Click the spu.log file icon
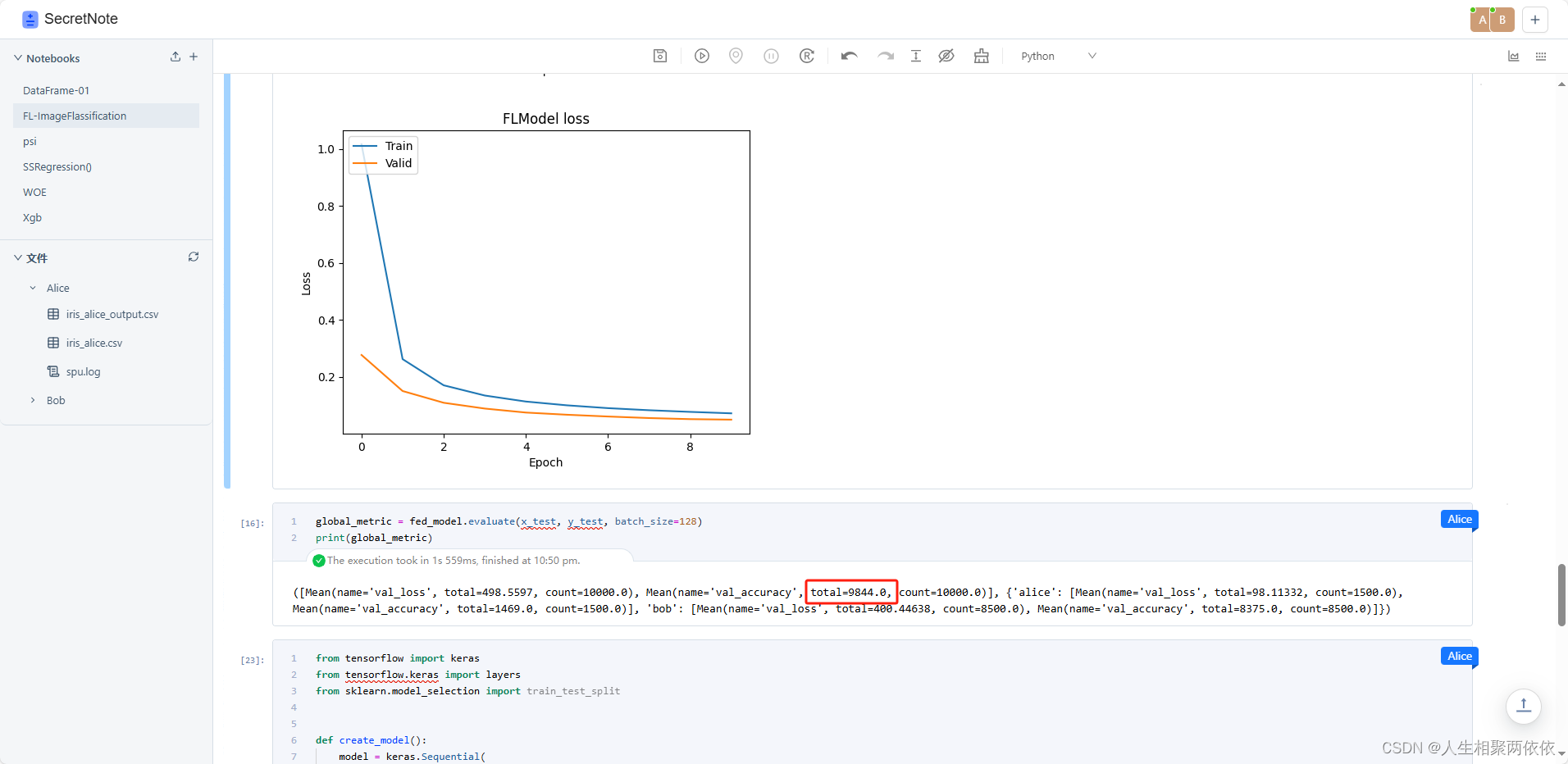This screenshot has width=1568, height=764. [53, 371]
